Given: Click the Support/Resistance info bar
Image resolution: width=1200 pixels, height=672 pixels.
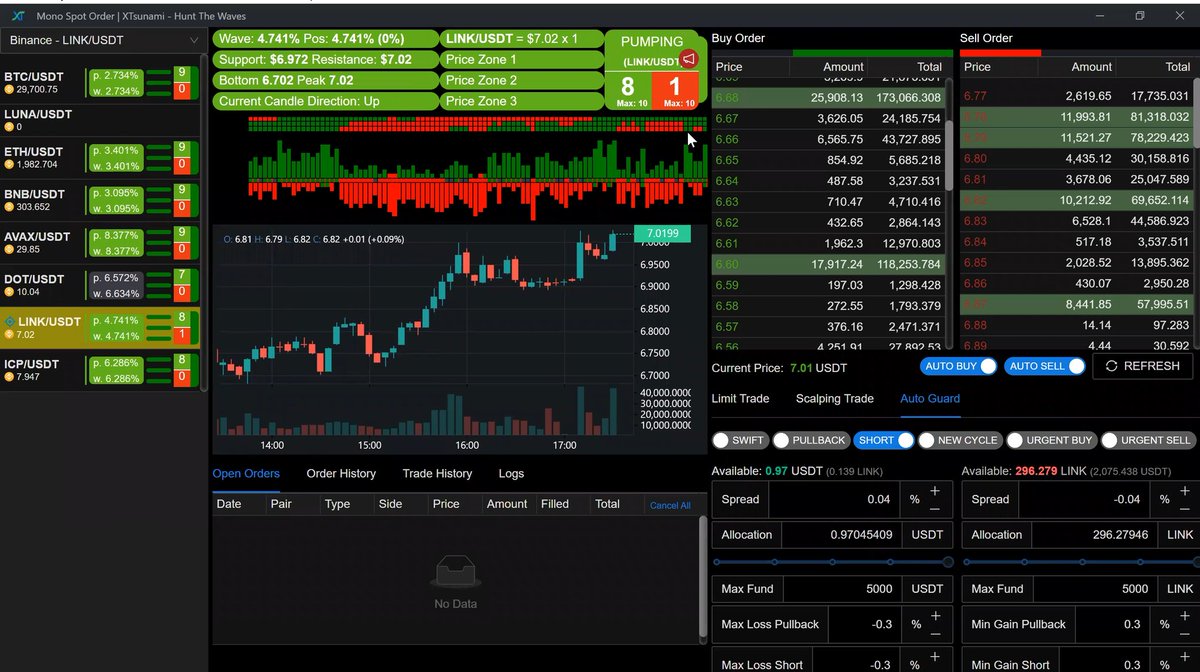Looking at the screenshot, I should click(326, 59).
